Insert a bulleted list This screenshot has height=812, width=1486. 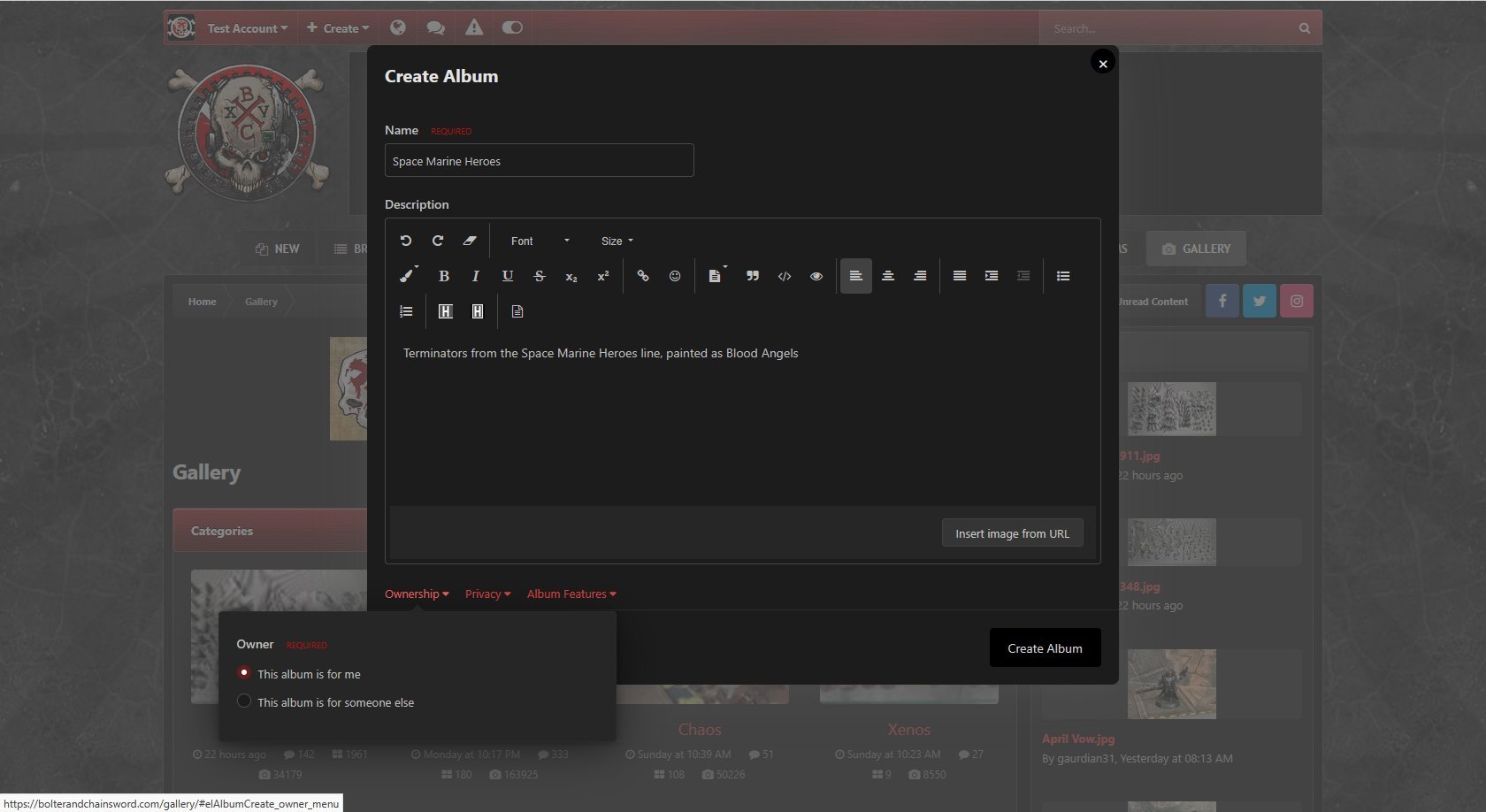point(1063,276)
